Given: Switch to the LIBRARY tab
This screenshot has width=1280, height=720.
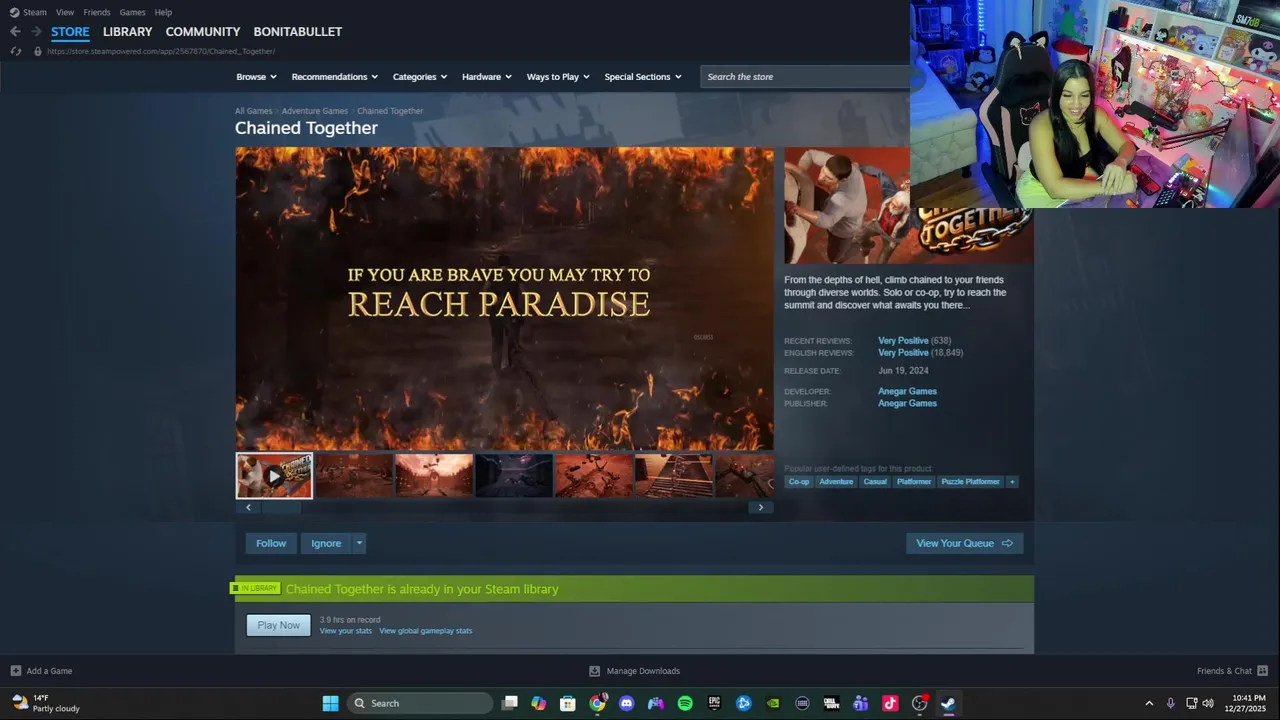Looking at the screenshot, I should tap(128, 32).
